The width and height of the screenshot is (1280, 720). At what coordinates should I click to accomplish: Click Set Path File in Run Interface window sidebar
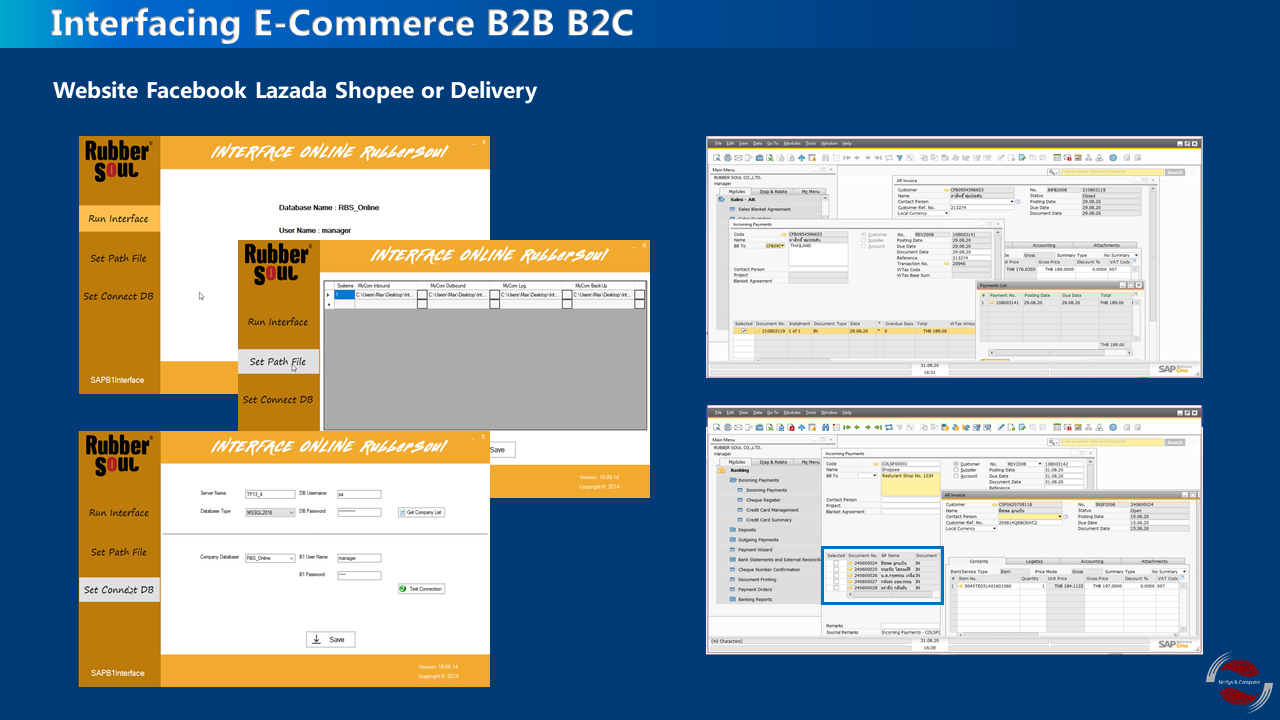click(x=118, y=258)
